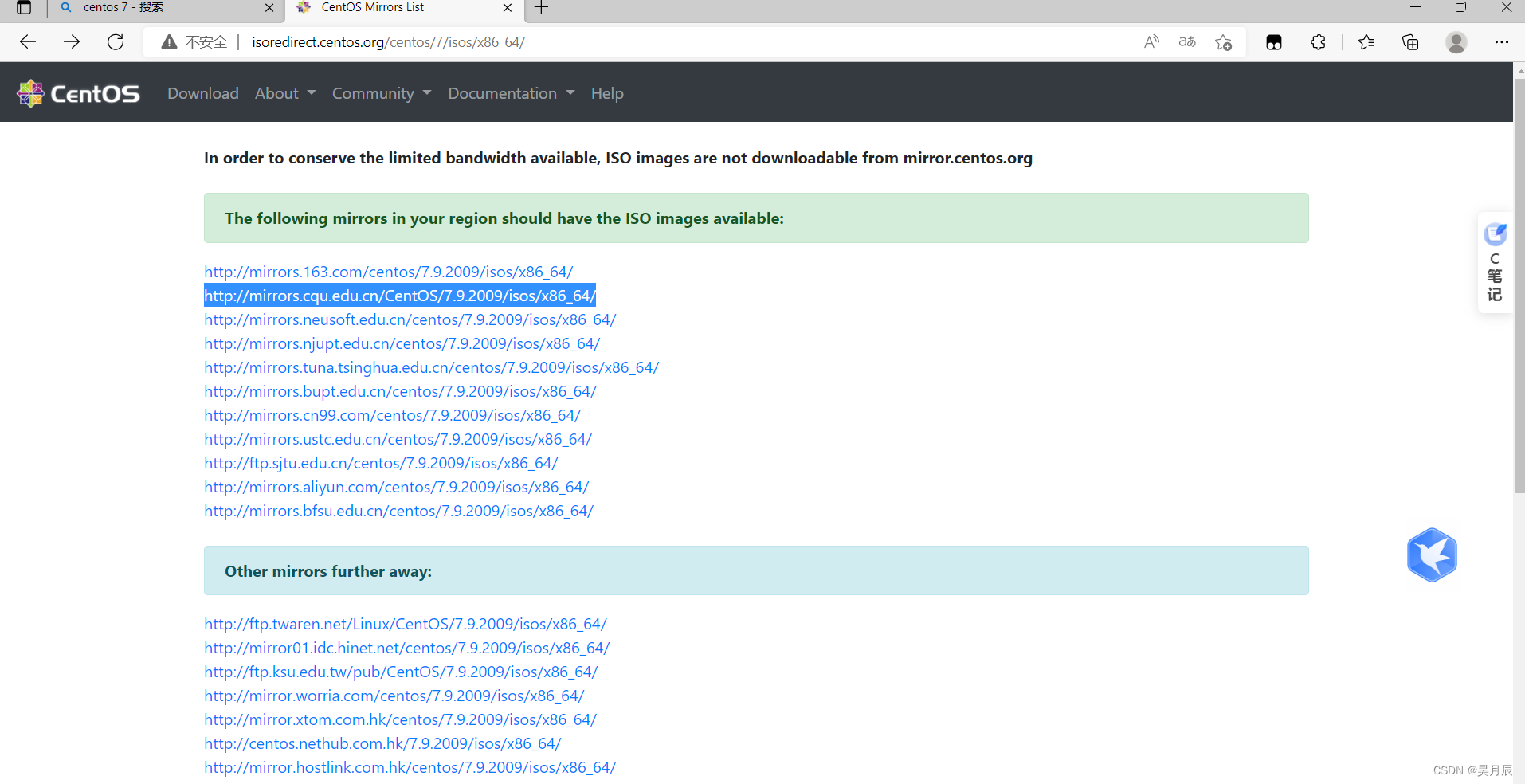Image resolution: width=1525 pixels, height=784 pixels.
Task: Click the user profile avatar
Action: (x=1456, y=42)
